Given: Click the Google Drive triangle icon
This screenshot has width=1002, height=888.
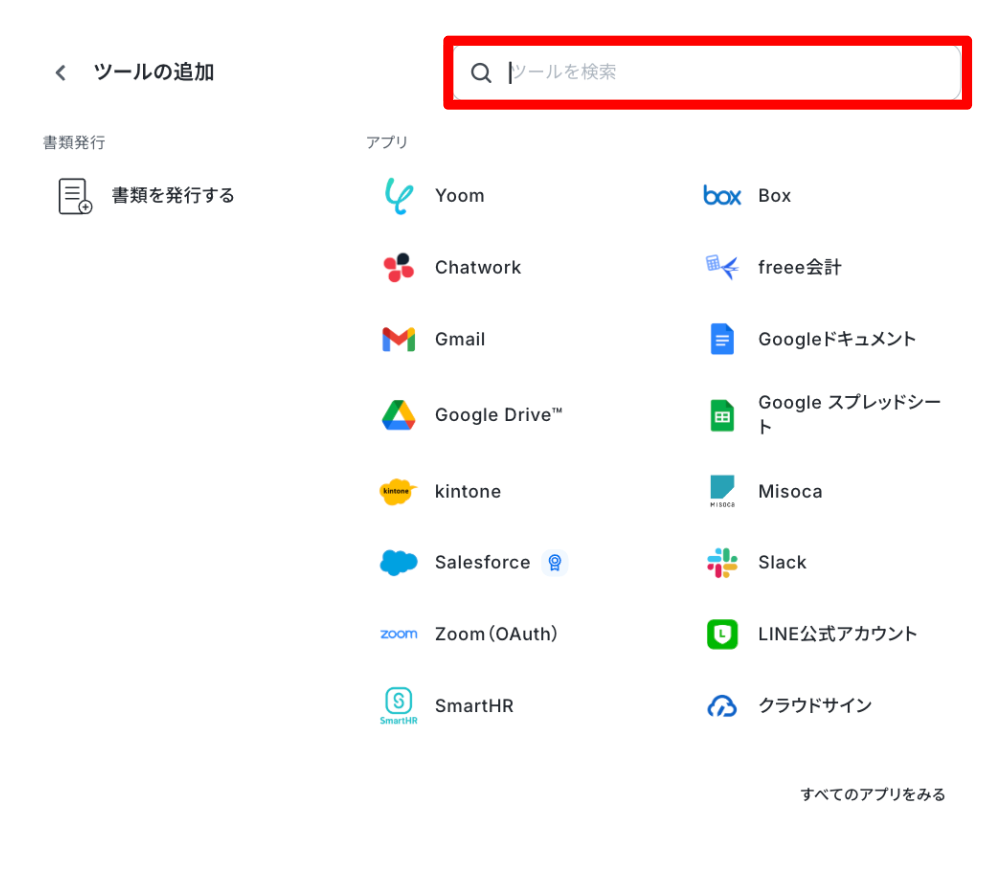Looking at the screenshot, I should [399, 415].
